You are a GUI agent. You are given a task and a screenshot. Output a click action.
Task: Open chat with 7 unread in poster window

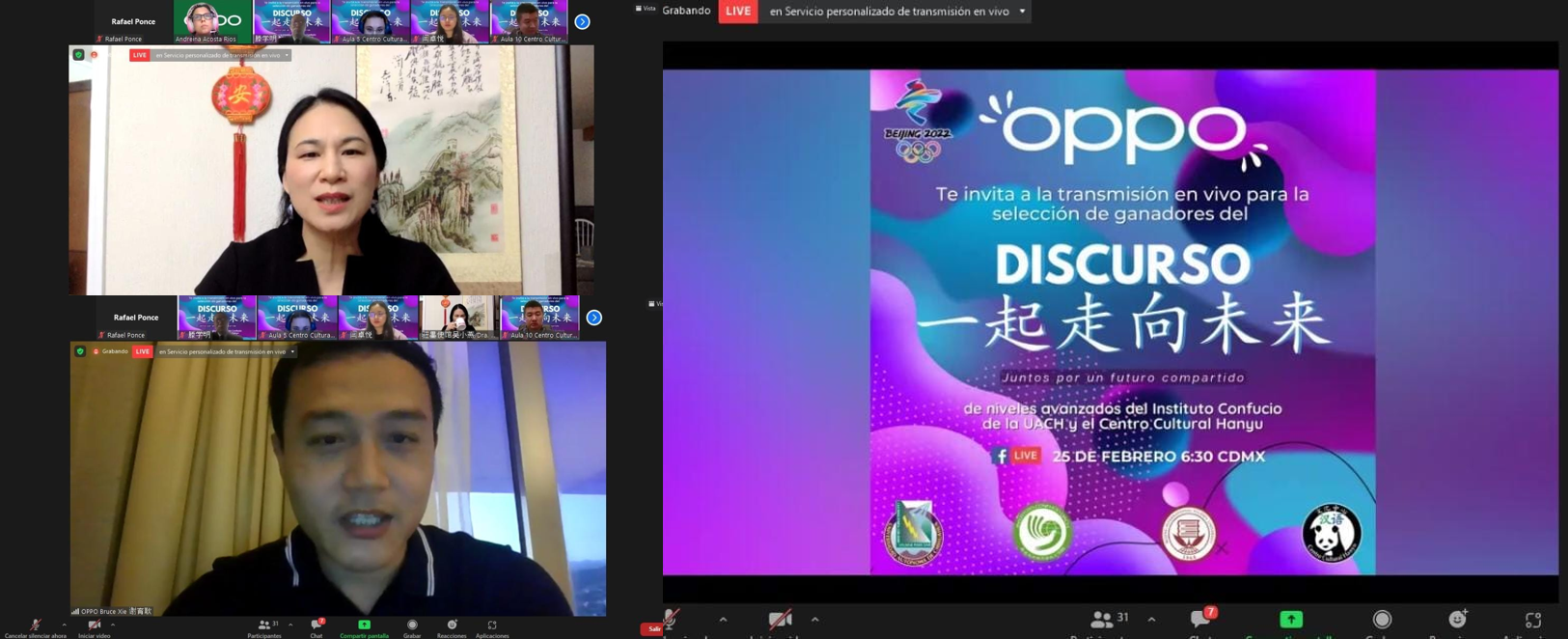[1202, 620]
